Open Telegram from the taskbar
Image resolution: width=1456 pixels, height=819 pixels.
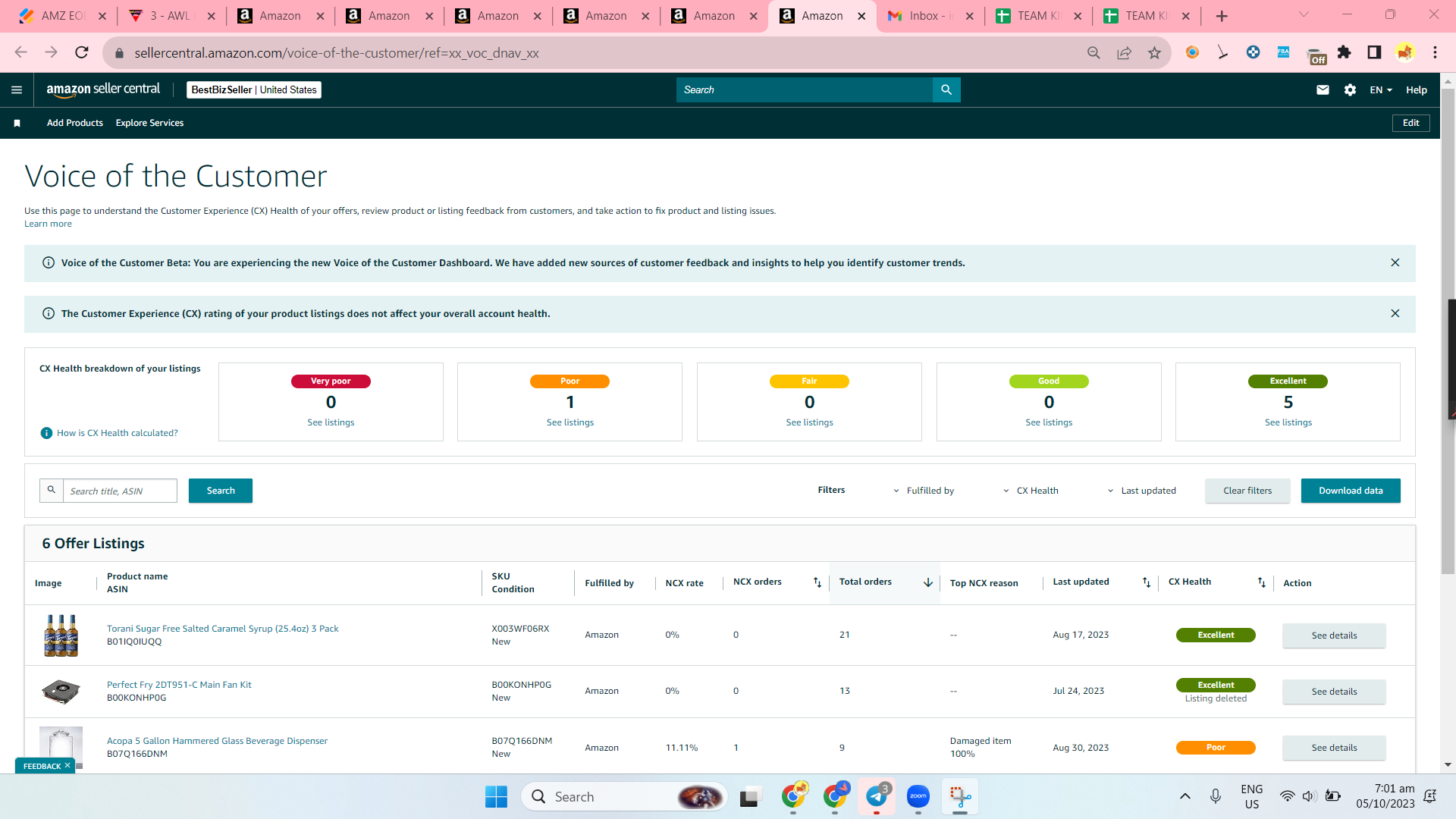point(877,796)
